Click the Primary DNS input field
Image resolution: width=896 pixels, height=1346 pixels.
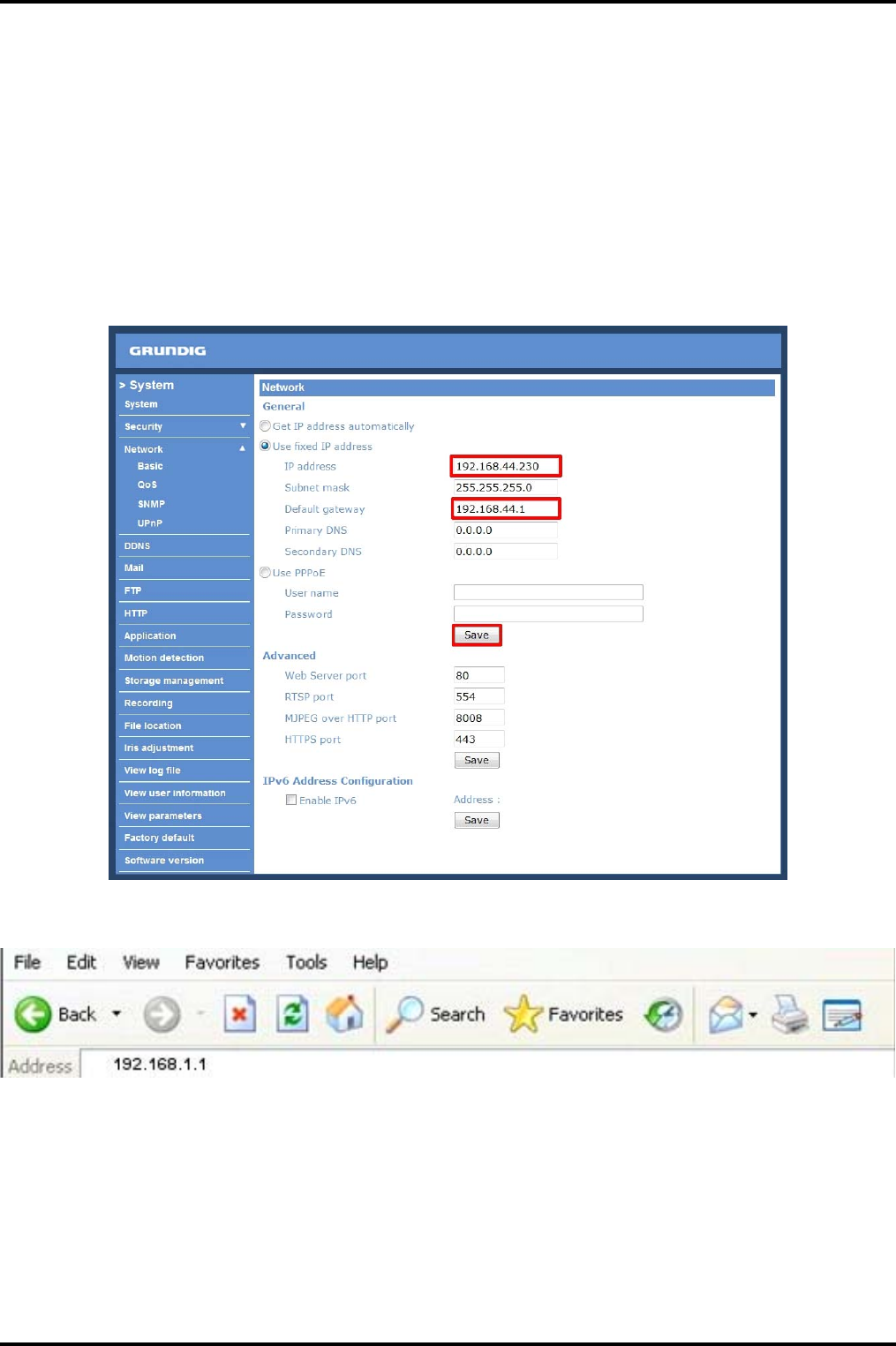[505, 530]
